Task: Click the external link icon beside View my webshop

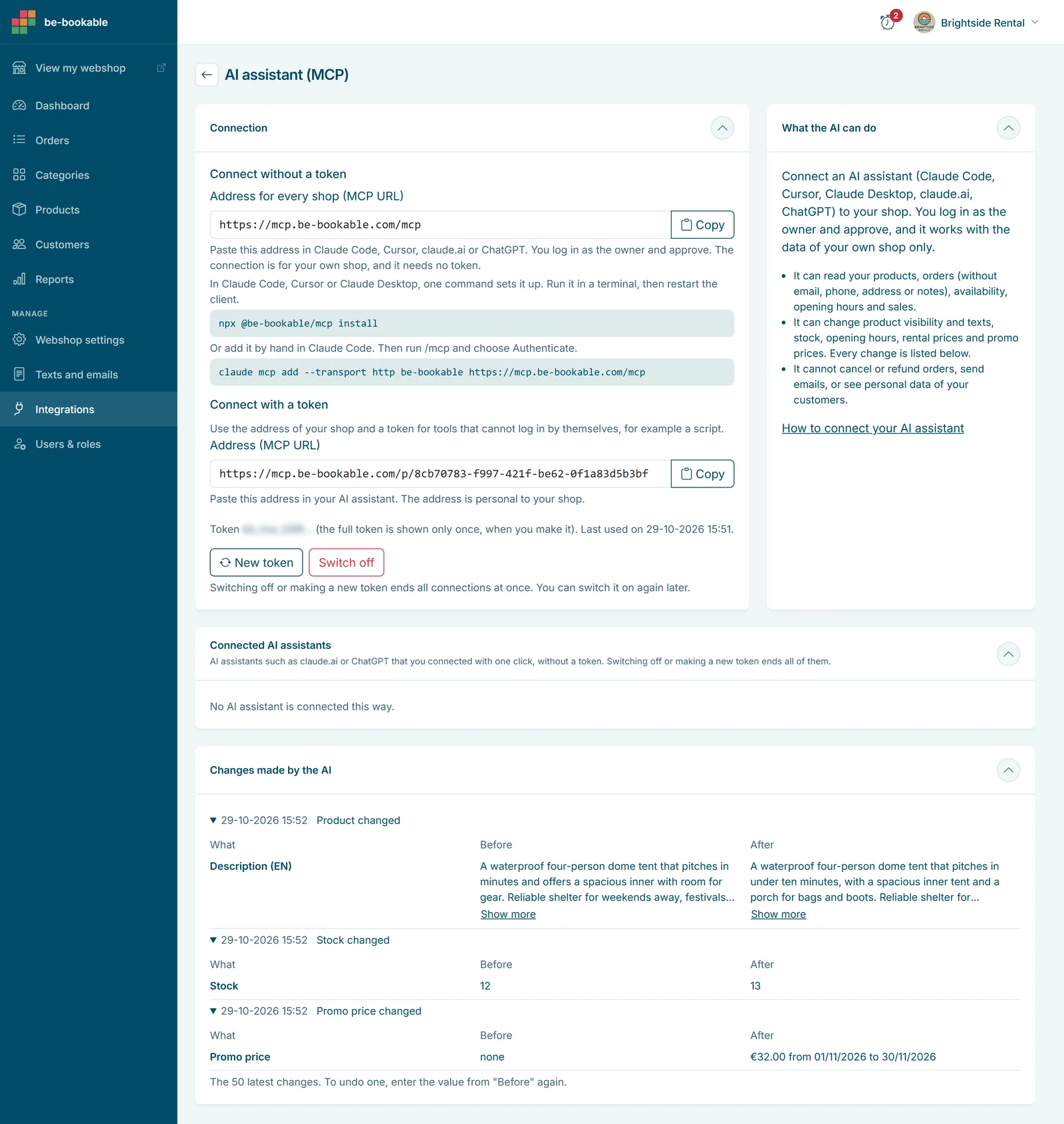Action: pyautogui.click(x=161, y=68)
